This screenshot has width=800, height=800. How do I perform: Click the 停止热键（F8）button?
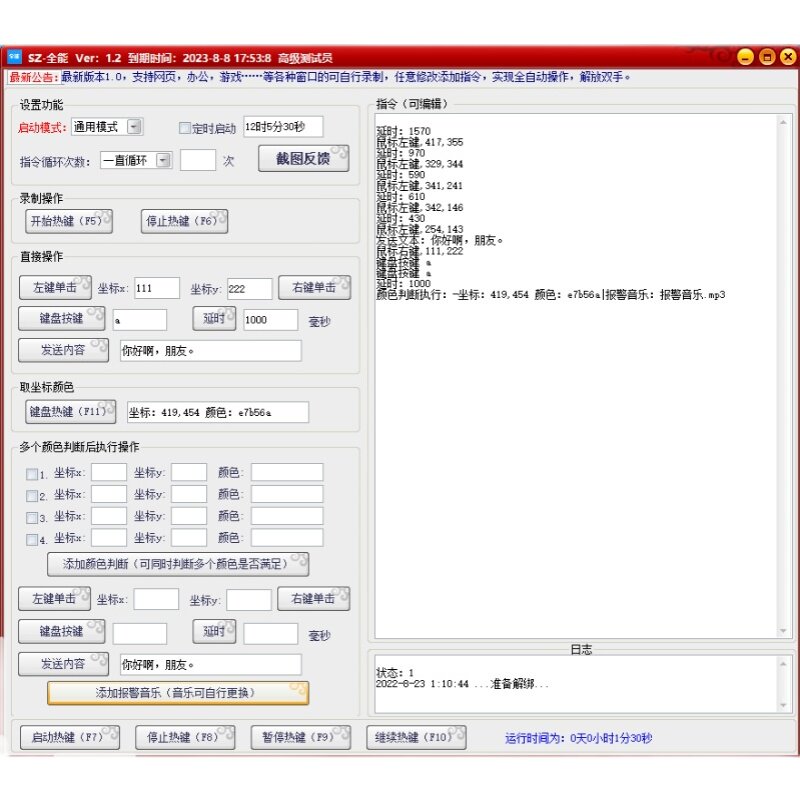[185, 737]
